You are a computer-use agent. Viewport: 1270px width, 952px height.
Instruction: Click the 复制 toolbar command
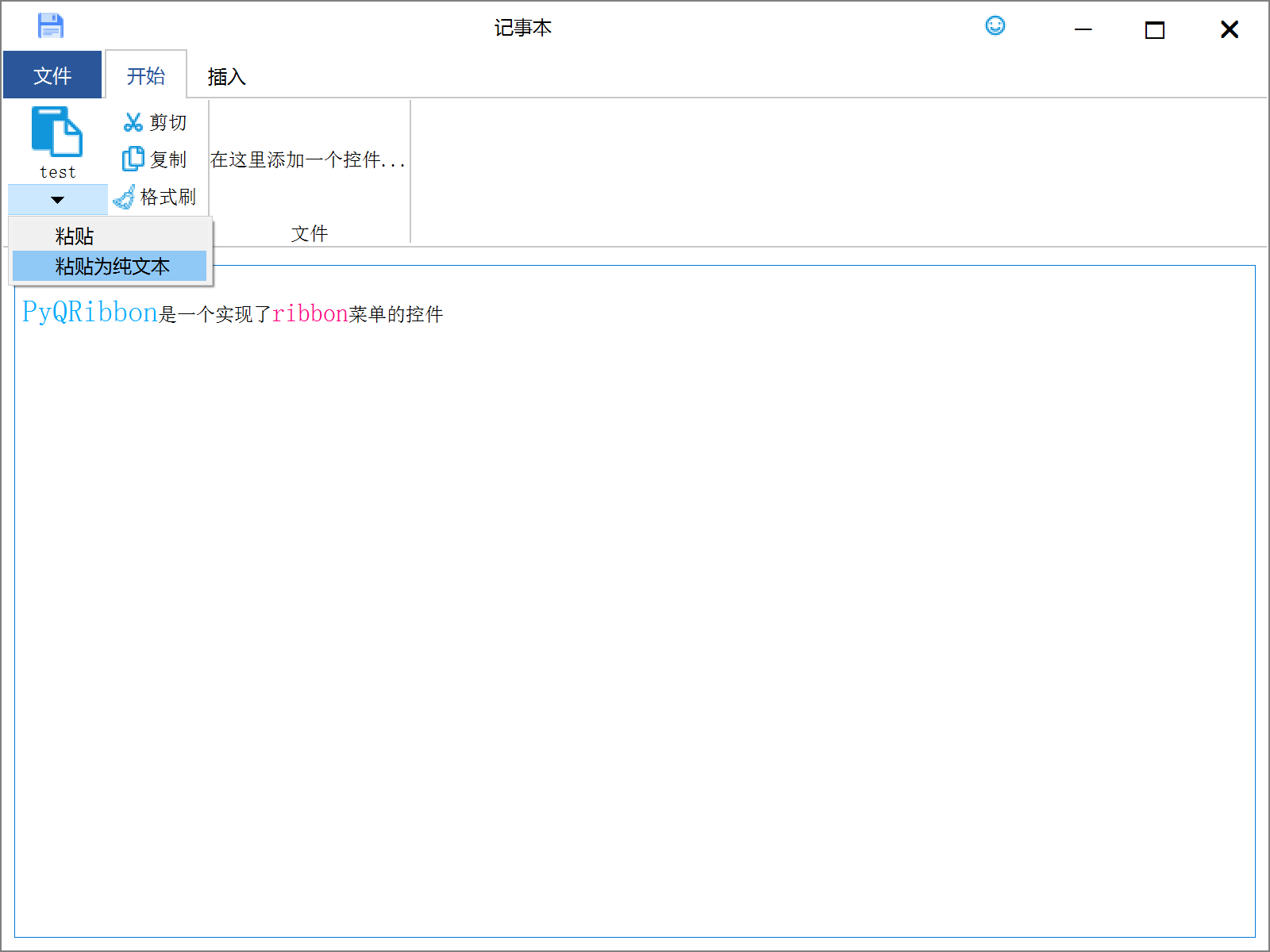(167, 159)
